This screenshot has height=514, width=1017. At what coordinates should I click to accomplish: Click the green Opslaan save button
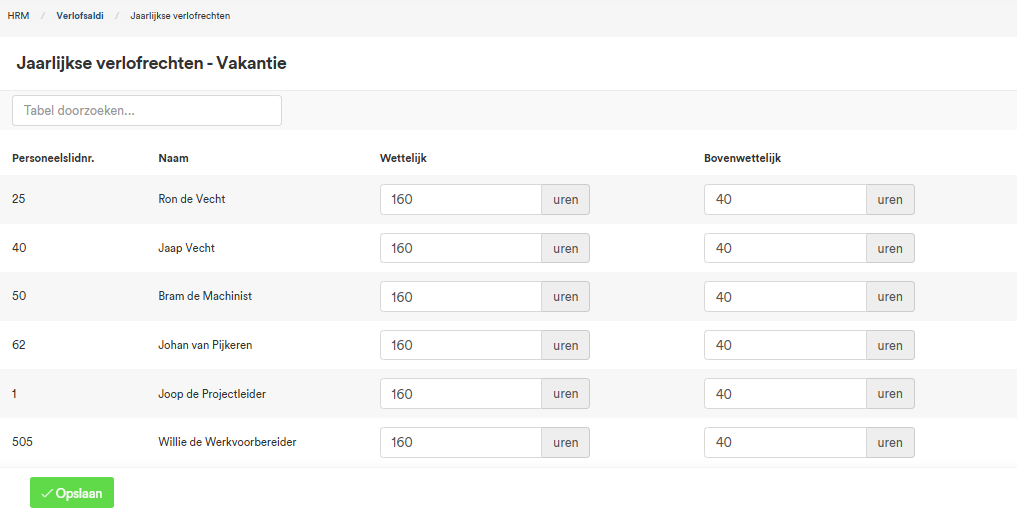pyautogui.click(x=72, y=493)
